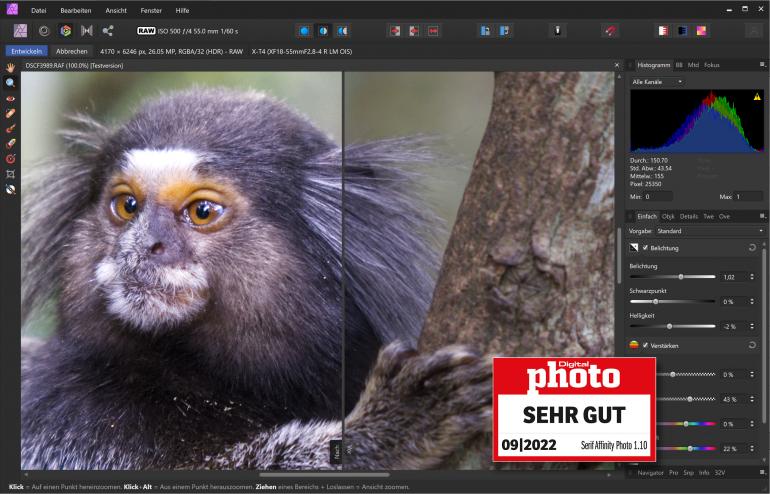The height and width of the screenshot is (494, 770).
Task: Click the Schwarzpunkt value stepper arrows
Action: click(752, 302)
